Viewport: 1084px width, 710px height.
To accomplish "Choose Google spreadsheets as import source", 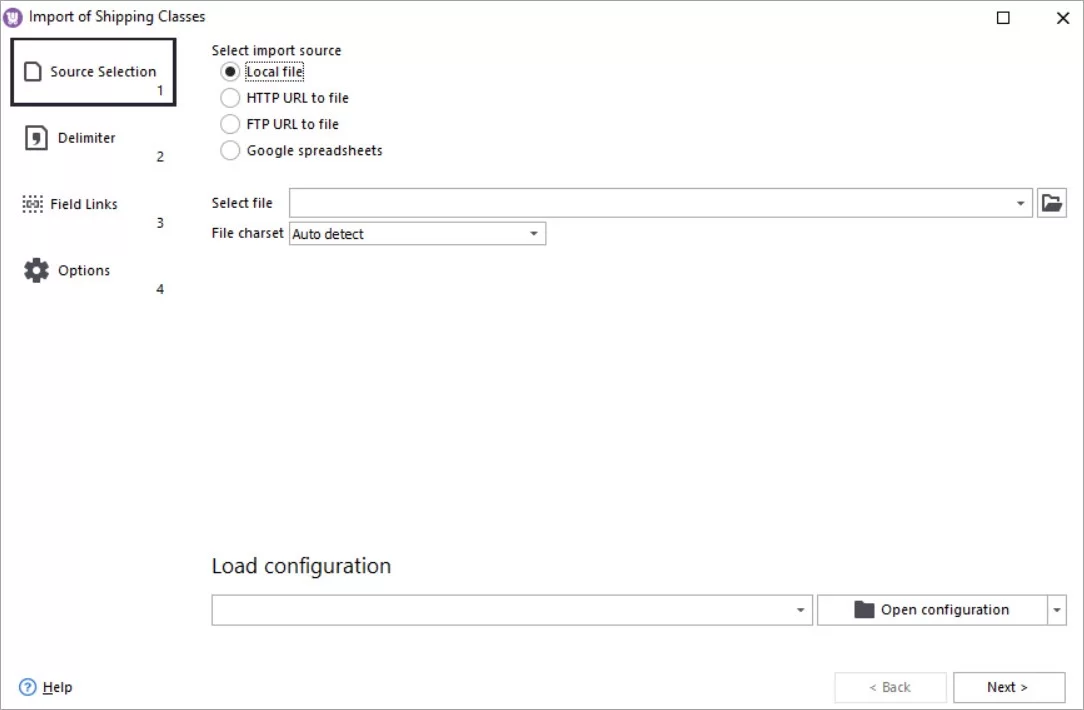I will [x=230, y=150].
